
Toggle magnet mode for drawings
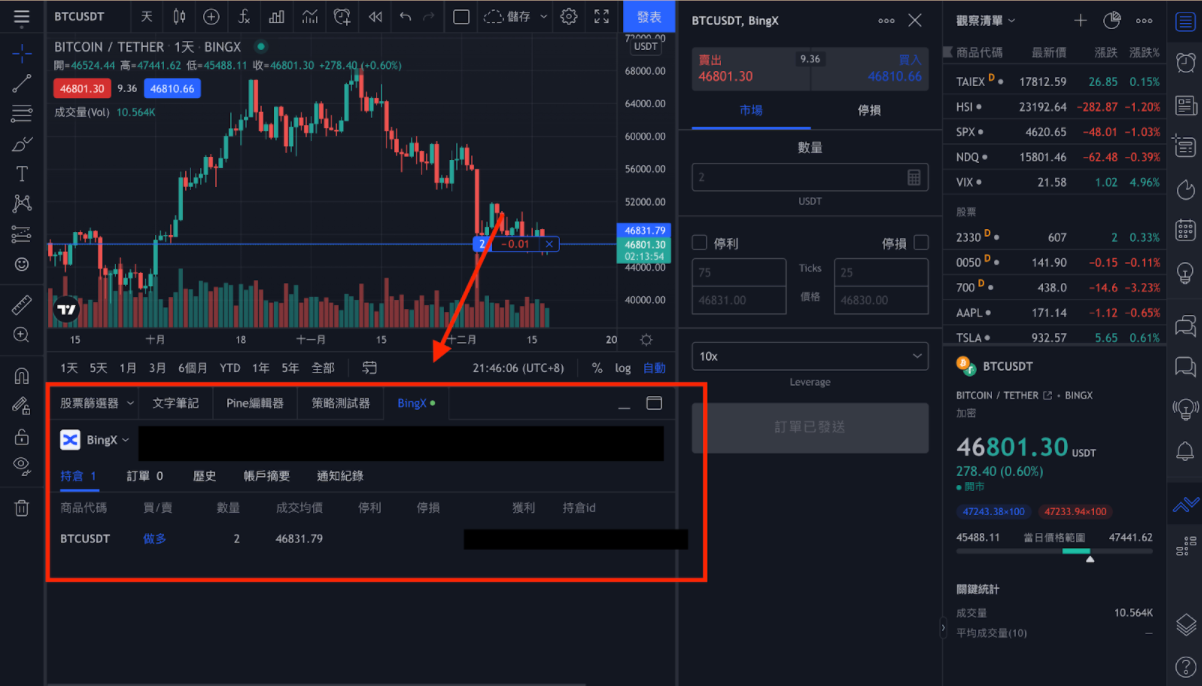[21, 376]
